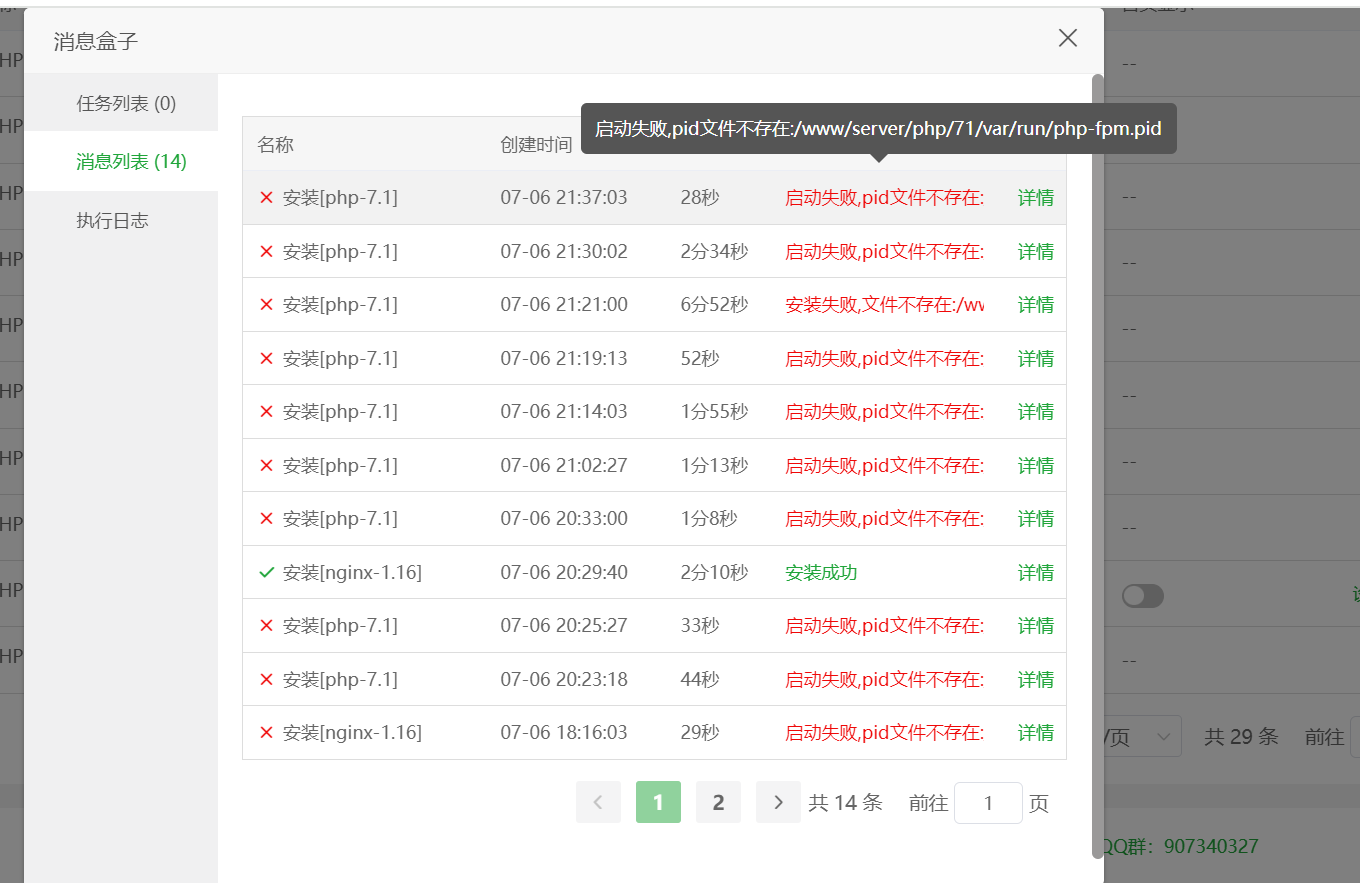Select the error icon on the 20:25:27 row

pyautogui.click(x=265, y=625)
